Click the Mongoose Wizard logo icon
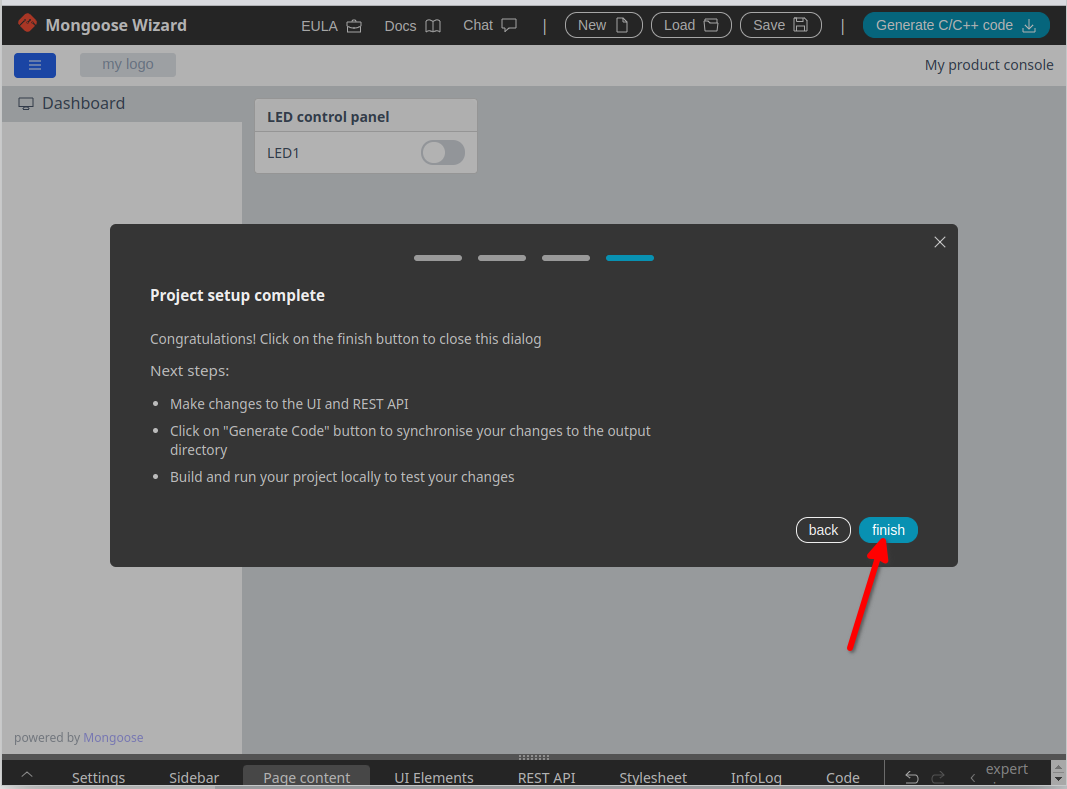1067x789 pixels. (x=28, y=24)
